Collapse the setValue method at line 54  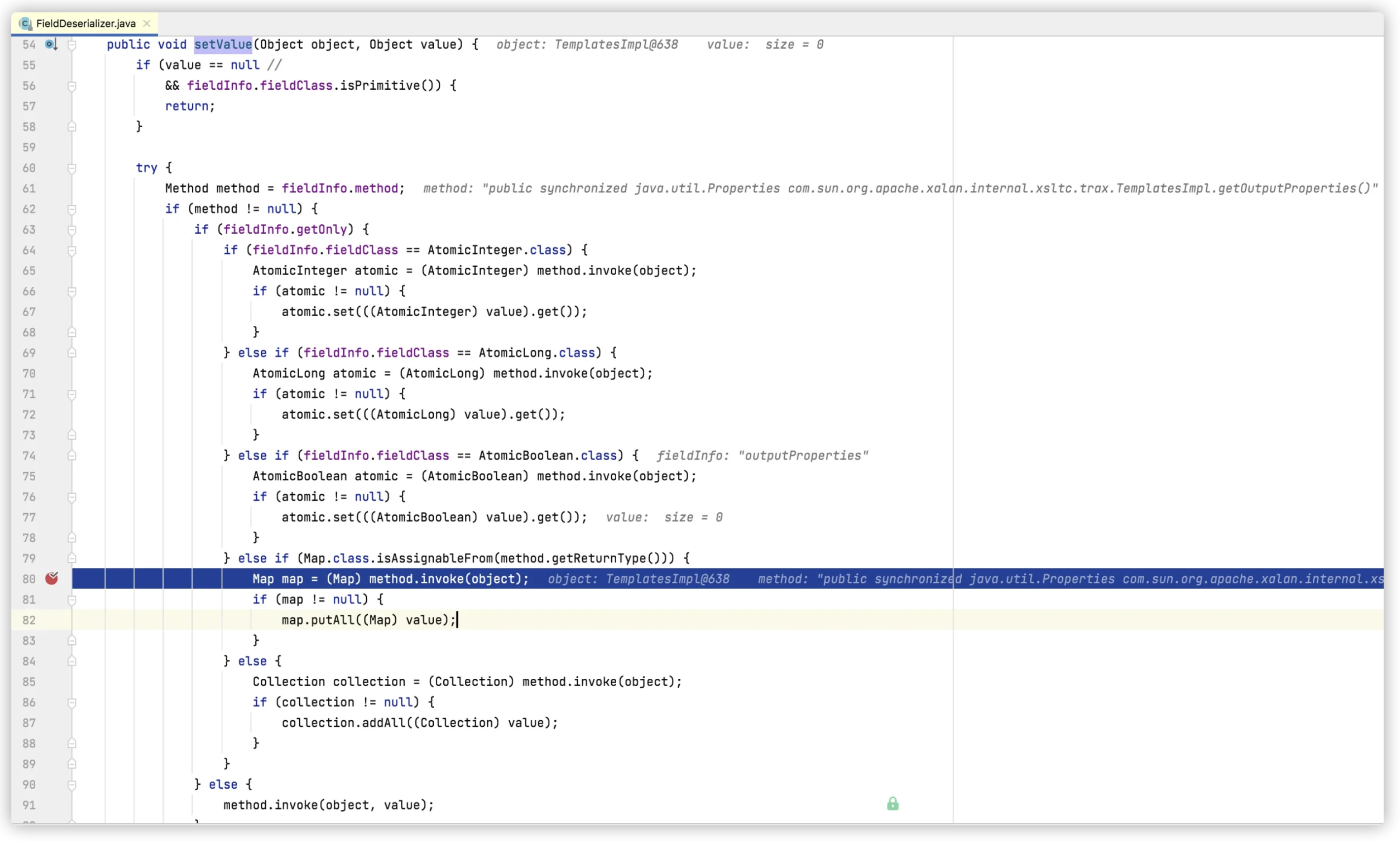(72, 45)
